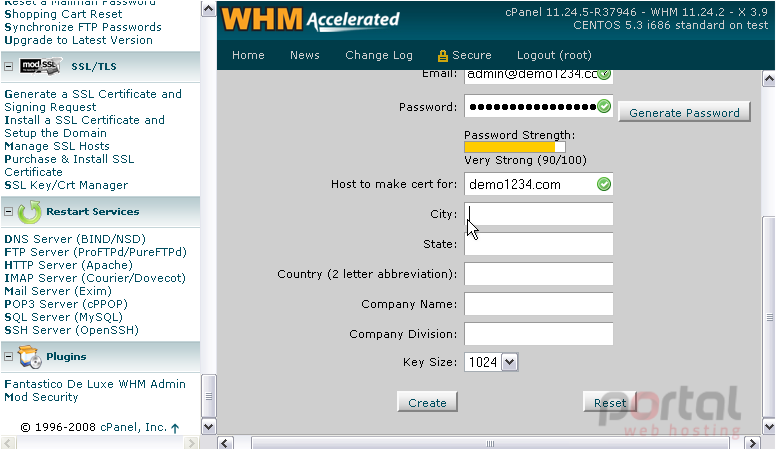The height and width of the screenshot is (450, 776).
Task: Open the Change Log menu item
Action: [379, 55]
